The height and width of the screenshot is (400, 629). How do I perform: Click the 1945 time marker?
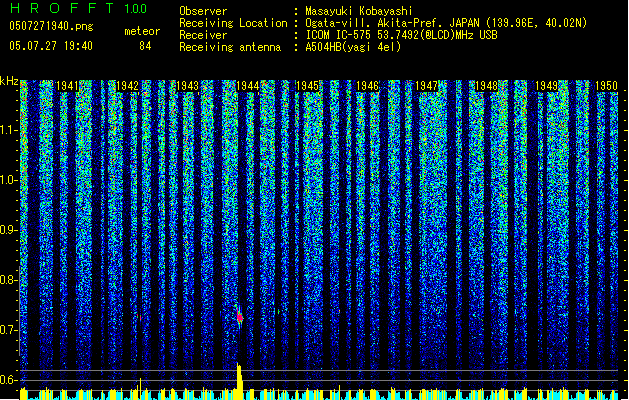tap(307, 86)
